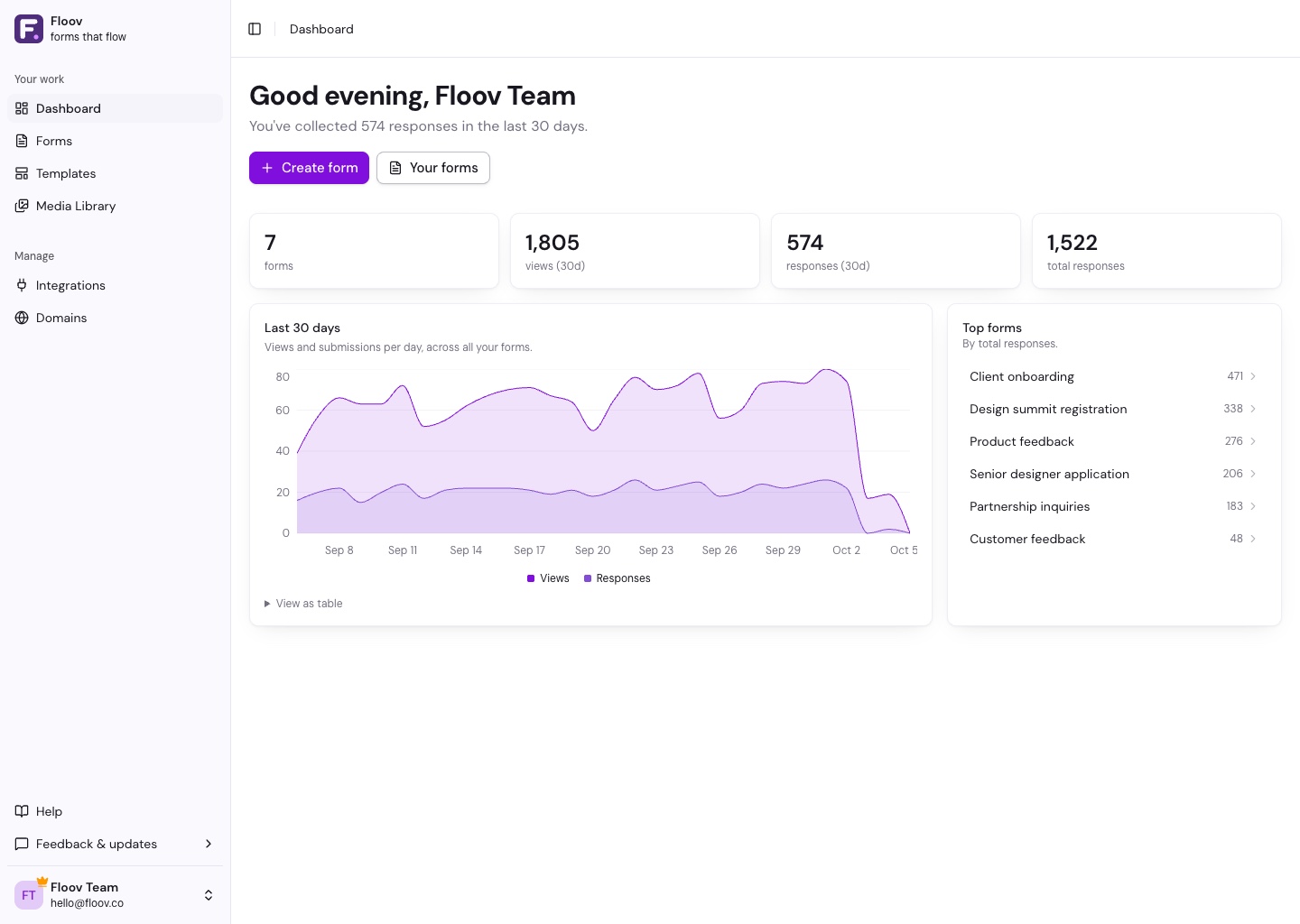This screenshot has height=924, width=1300.
Task: Click the Responses legend color swatch
Action: [588, 578]
